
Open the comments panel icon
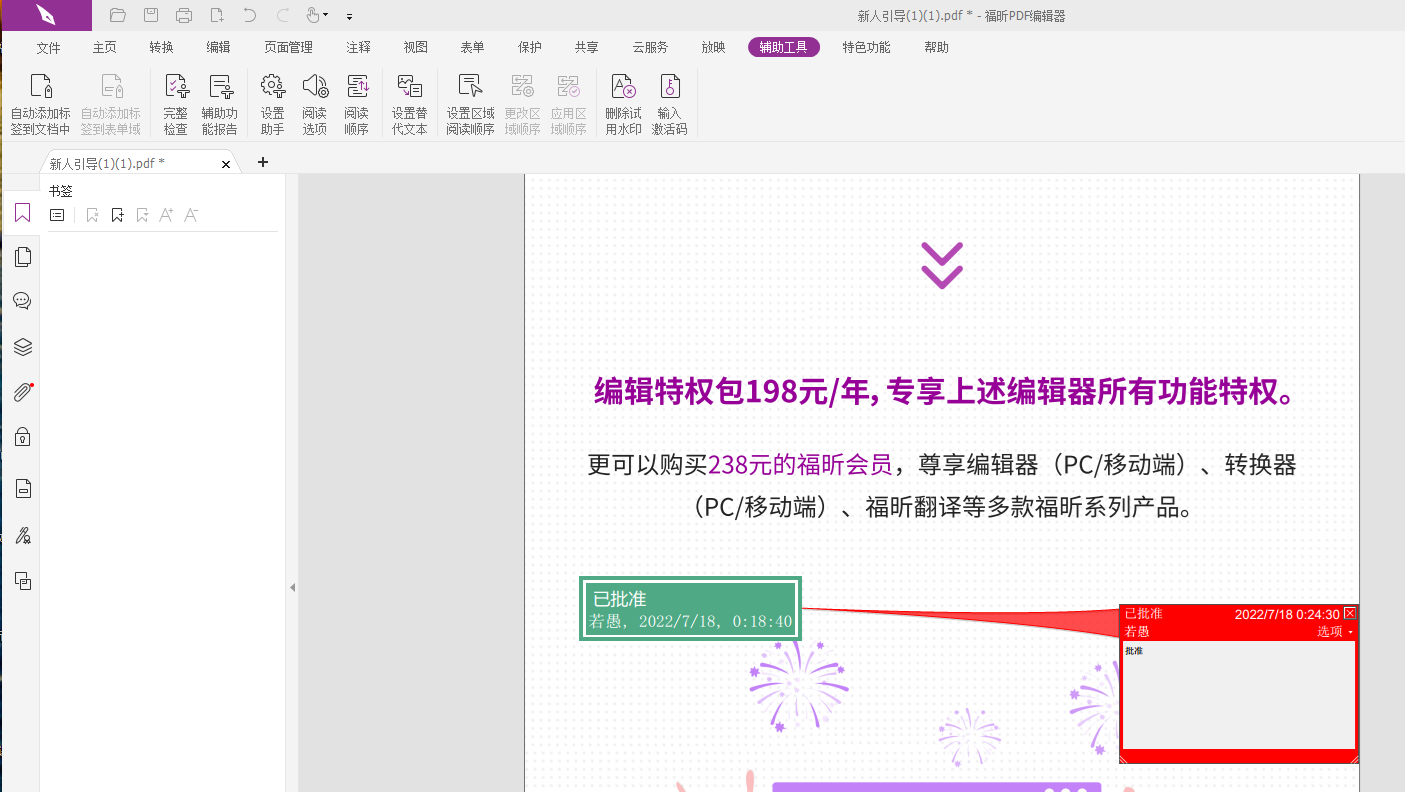pyautogui.click(x=22, y=300)
